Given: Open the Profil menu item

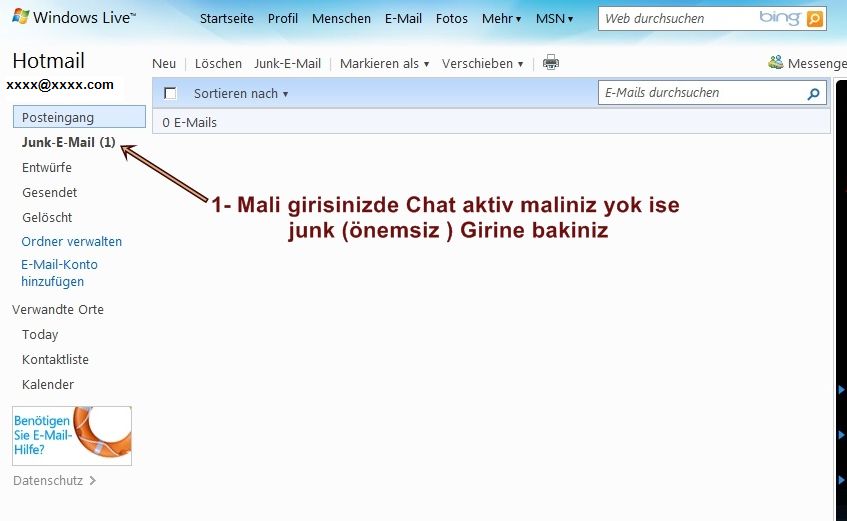Looking at the screenshot, I should pyautogui.click(x=283, y=18).
